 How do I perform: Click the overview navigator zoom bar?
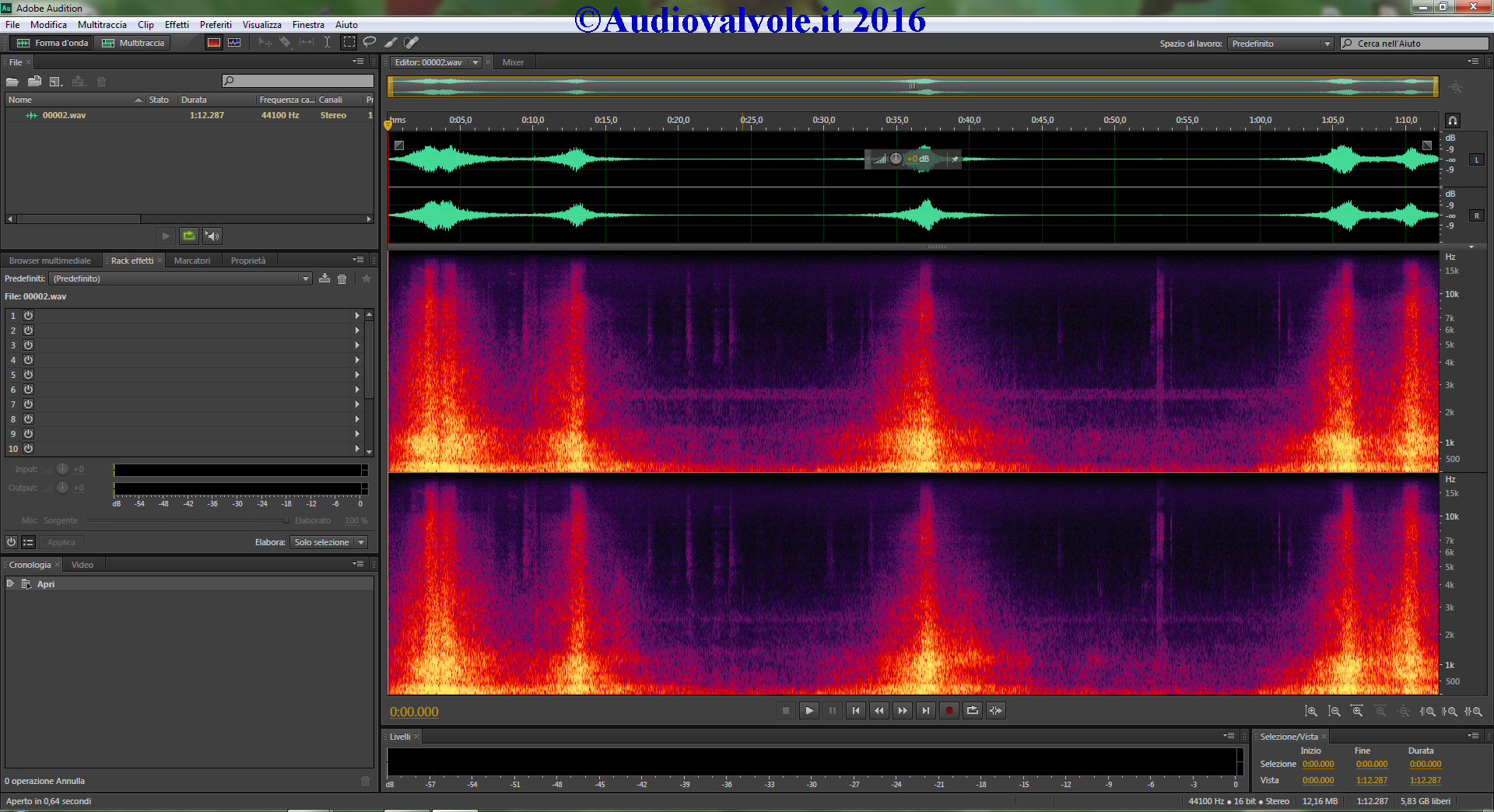(913, 86)
